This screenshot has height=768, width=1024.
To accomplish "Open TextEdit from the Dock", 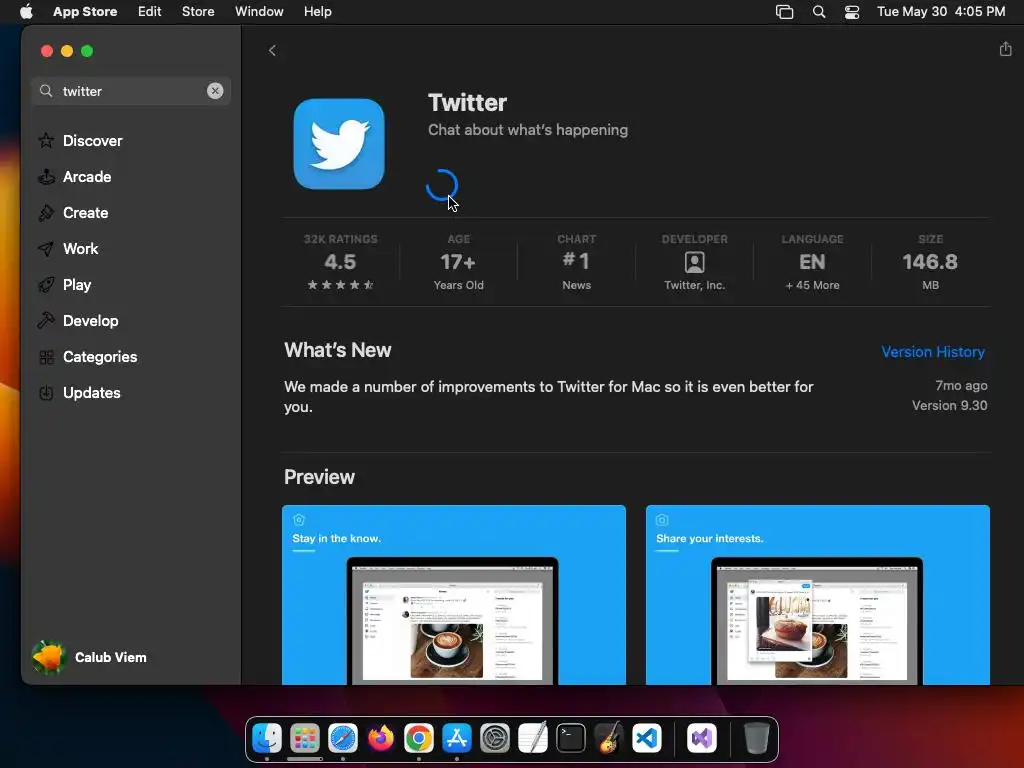I will coord(533,739).
